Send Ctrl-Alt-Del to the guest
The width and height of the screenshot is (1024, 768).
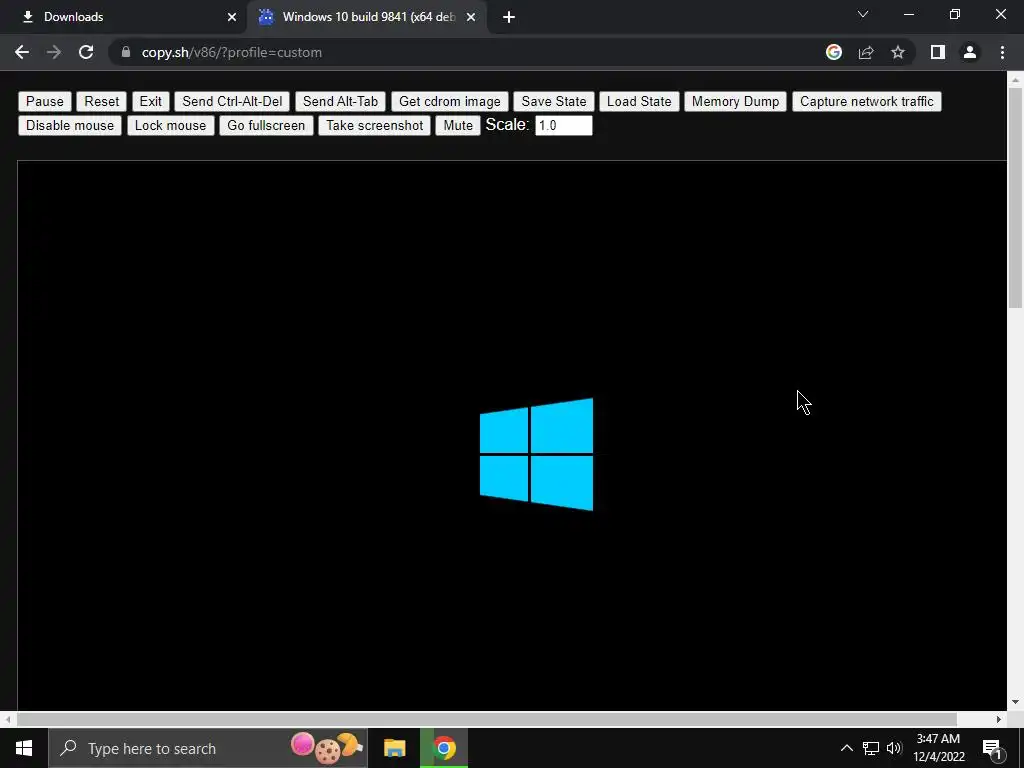232,102
